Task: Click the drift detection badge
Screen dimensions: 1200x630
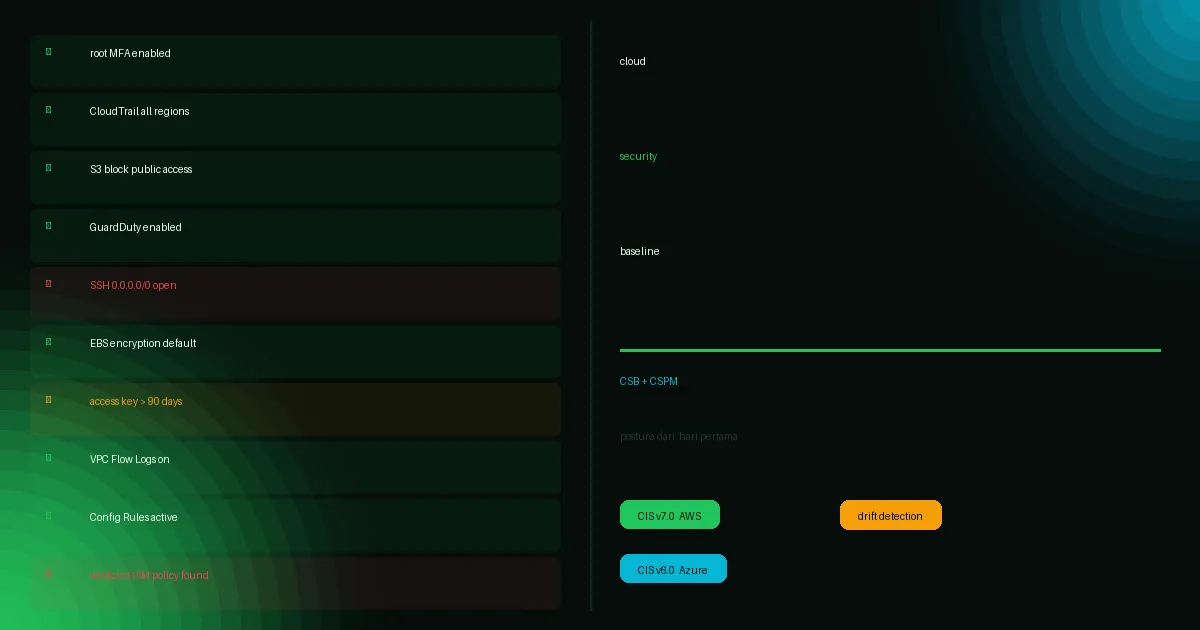Action: tap(891, 515)
